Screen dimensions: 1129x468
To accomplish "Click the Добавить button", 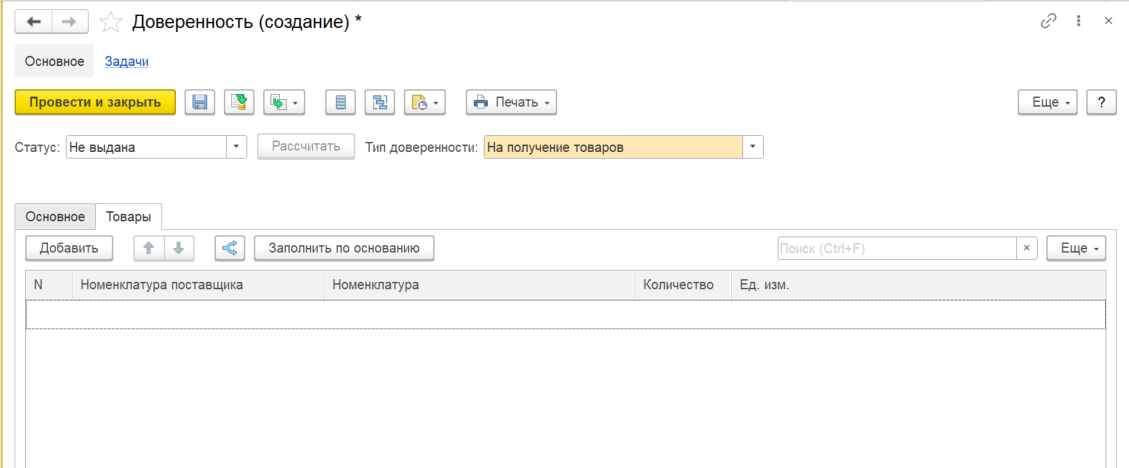I will tap(69, 248).
